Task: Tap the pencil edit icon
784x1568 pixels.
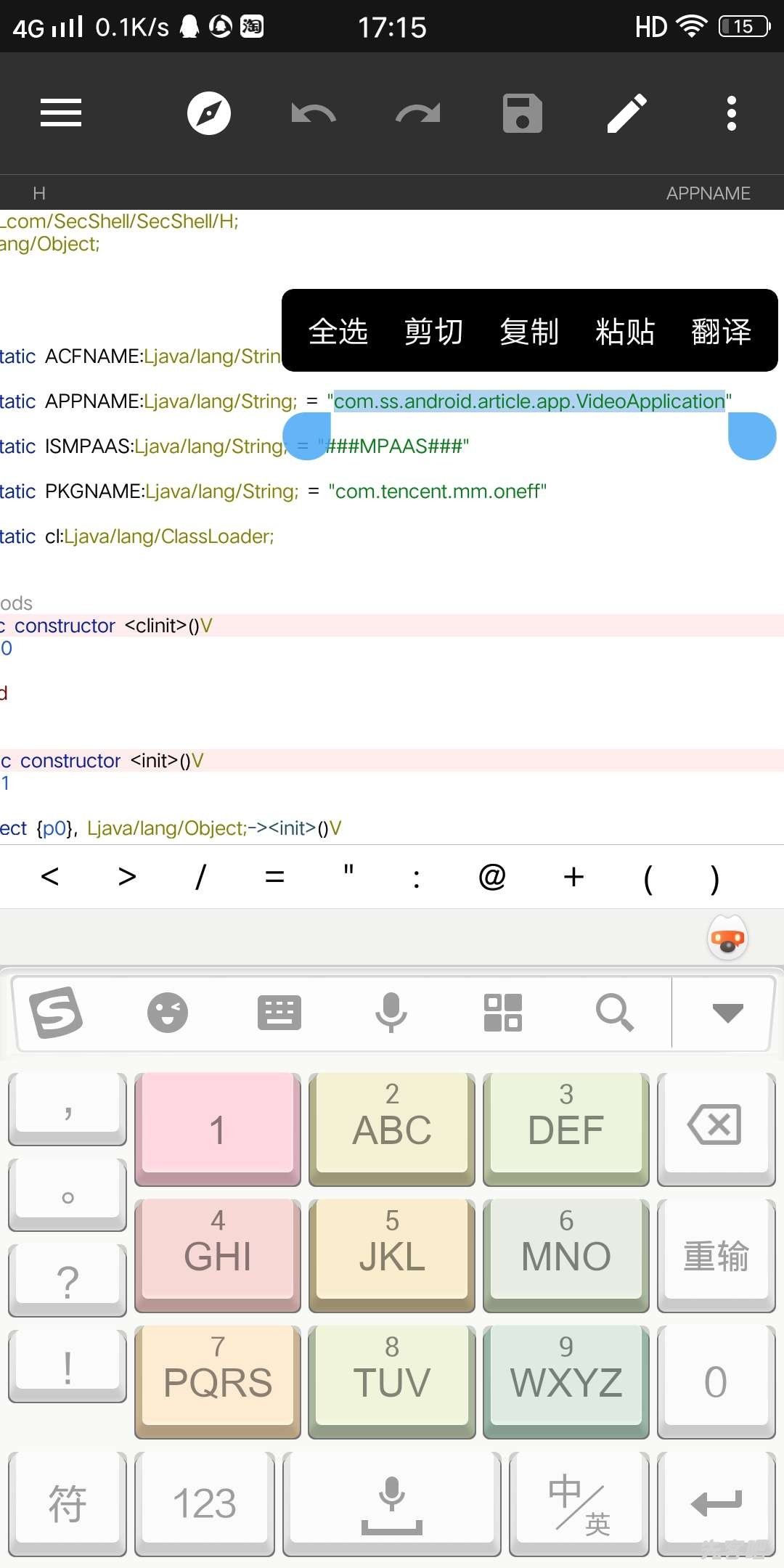Action: [627, 113]
